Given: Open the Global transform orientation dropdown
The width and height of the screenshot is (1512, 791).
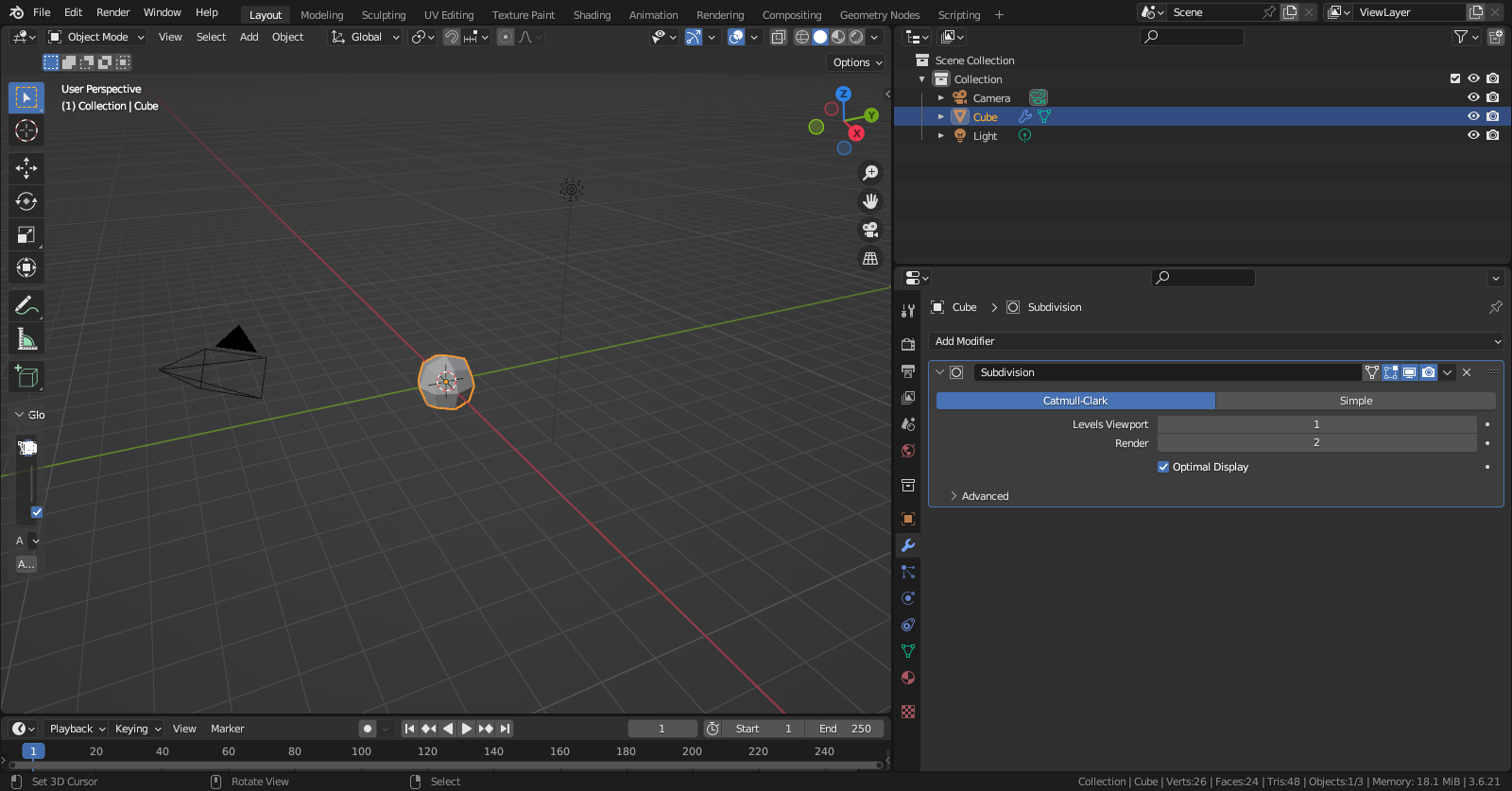Looking at the screenshot, I should point(365,37).
